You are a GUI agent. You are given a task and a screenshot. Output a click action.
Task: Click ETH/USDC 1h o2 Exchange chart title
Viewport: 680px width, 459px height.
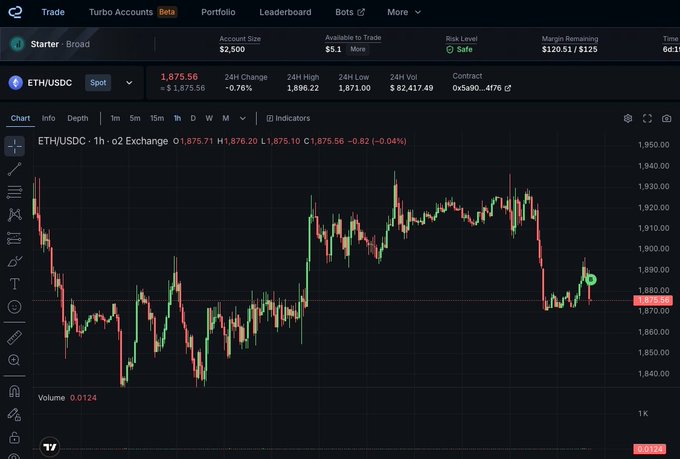pos(103,141)
